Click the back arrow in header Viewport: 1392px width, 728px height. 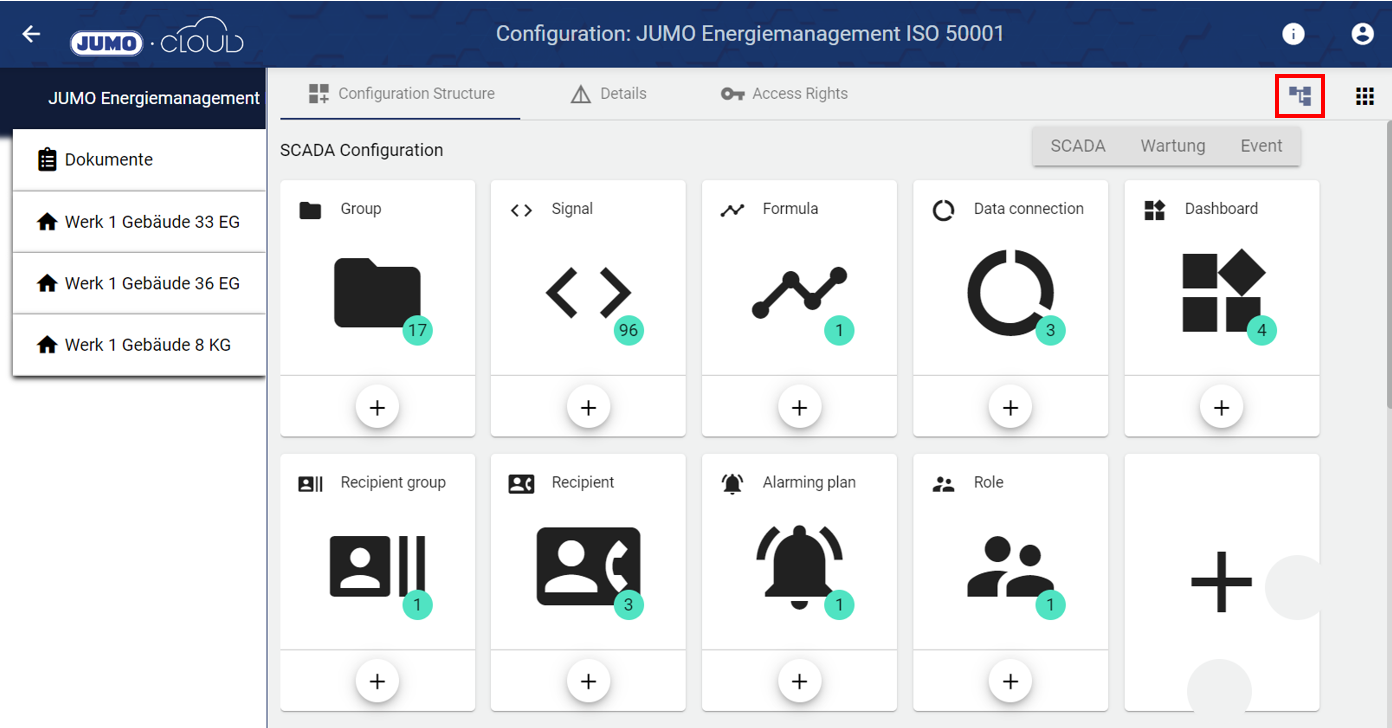click(31, 34)
